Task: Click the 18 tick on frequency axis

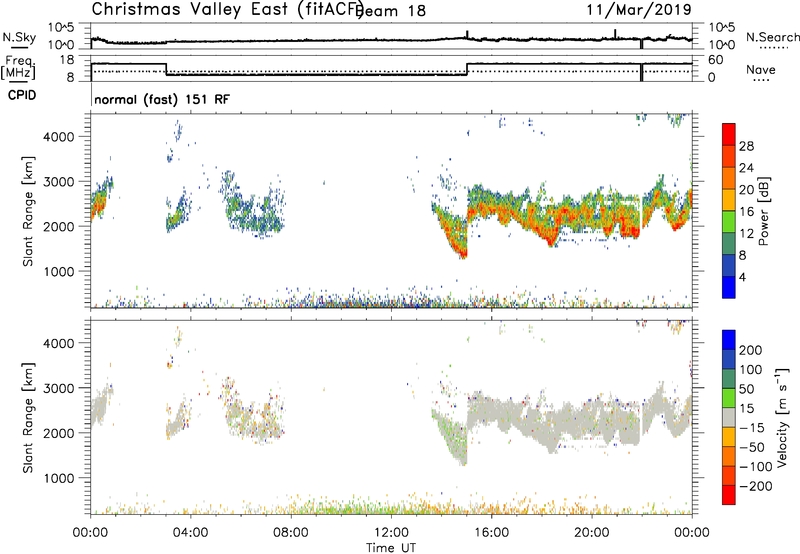Action: tap(68, 60)
